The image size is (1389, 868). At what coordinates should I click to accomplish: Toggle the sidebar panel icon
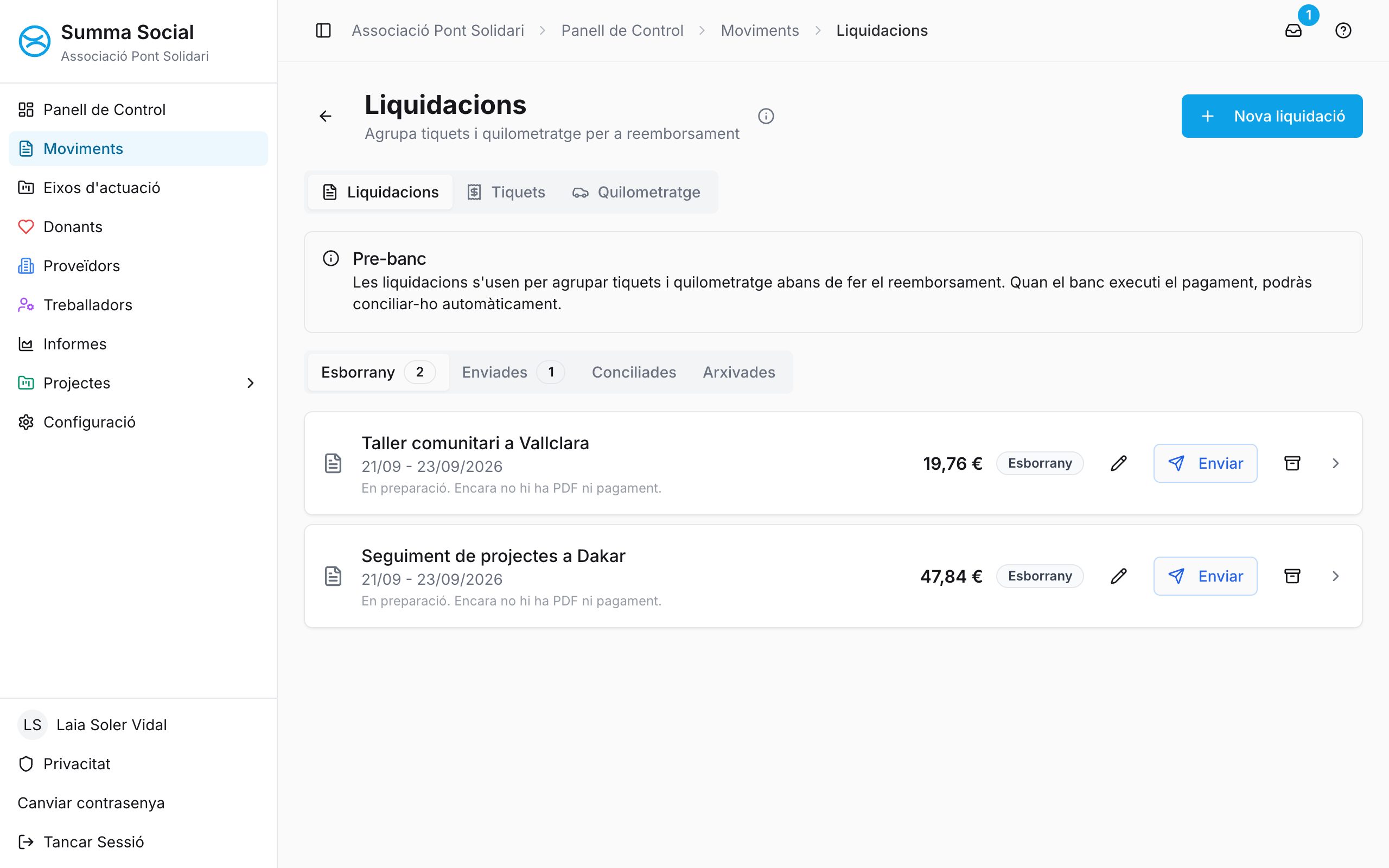click(x=323, y=30)
